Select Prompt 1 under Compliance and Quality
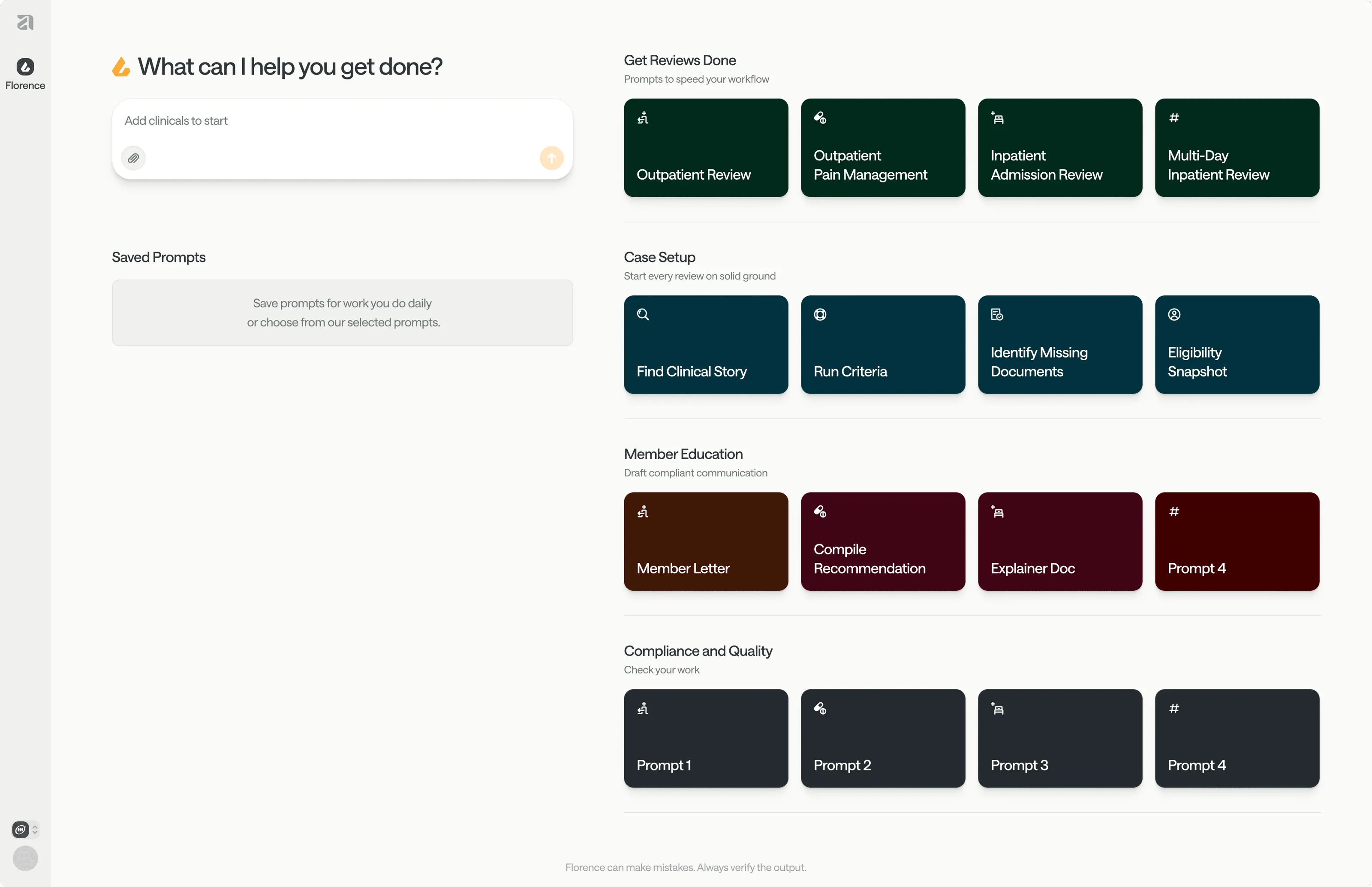The height and width of the screenshot is (887, 1372). tap(706, 738)
